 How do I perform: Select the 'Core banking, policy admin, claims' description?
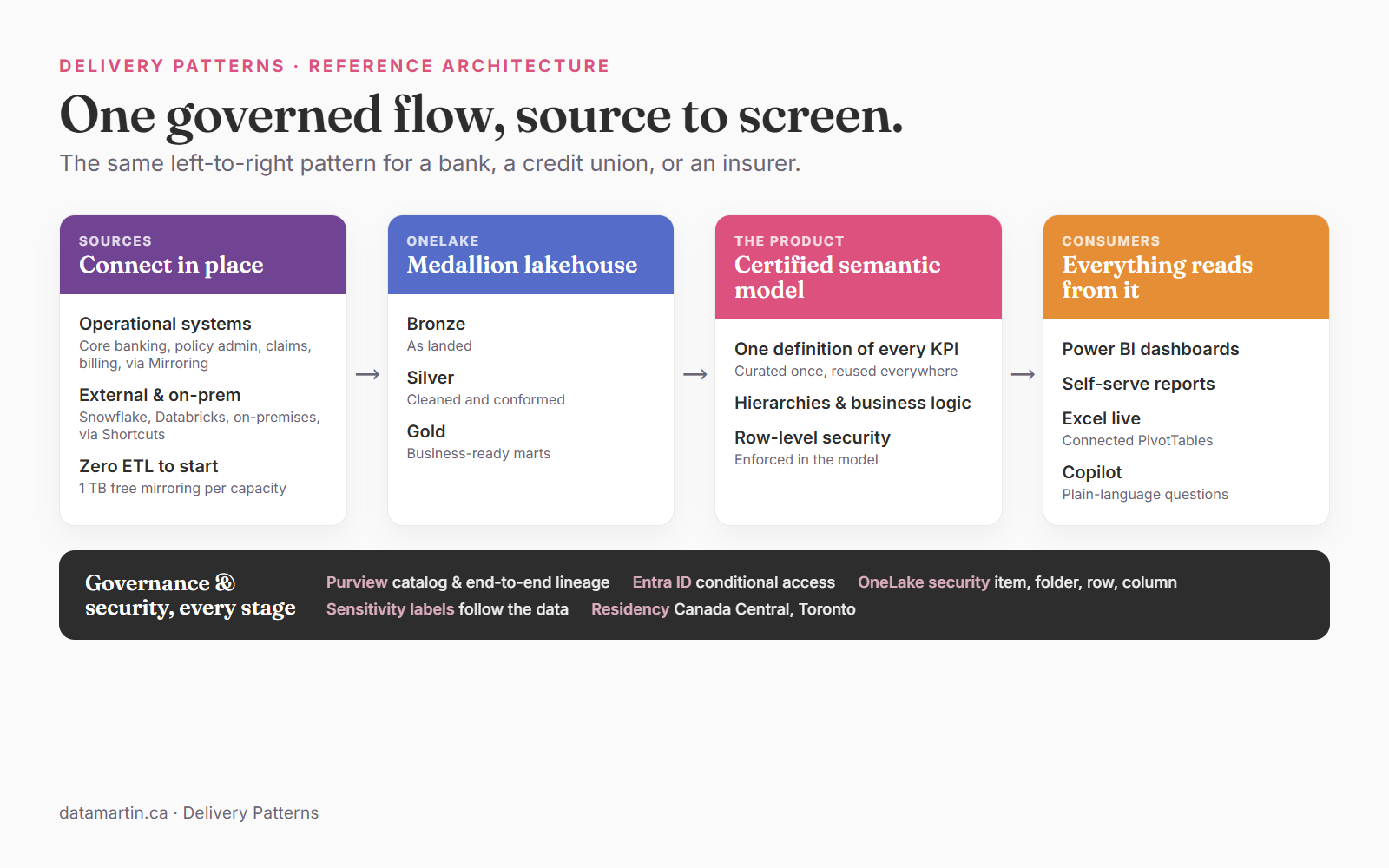point(195,354)
